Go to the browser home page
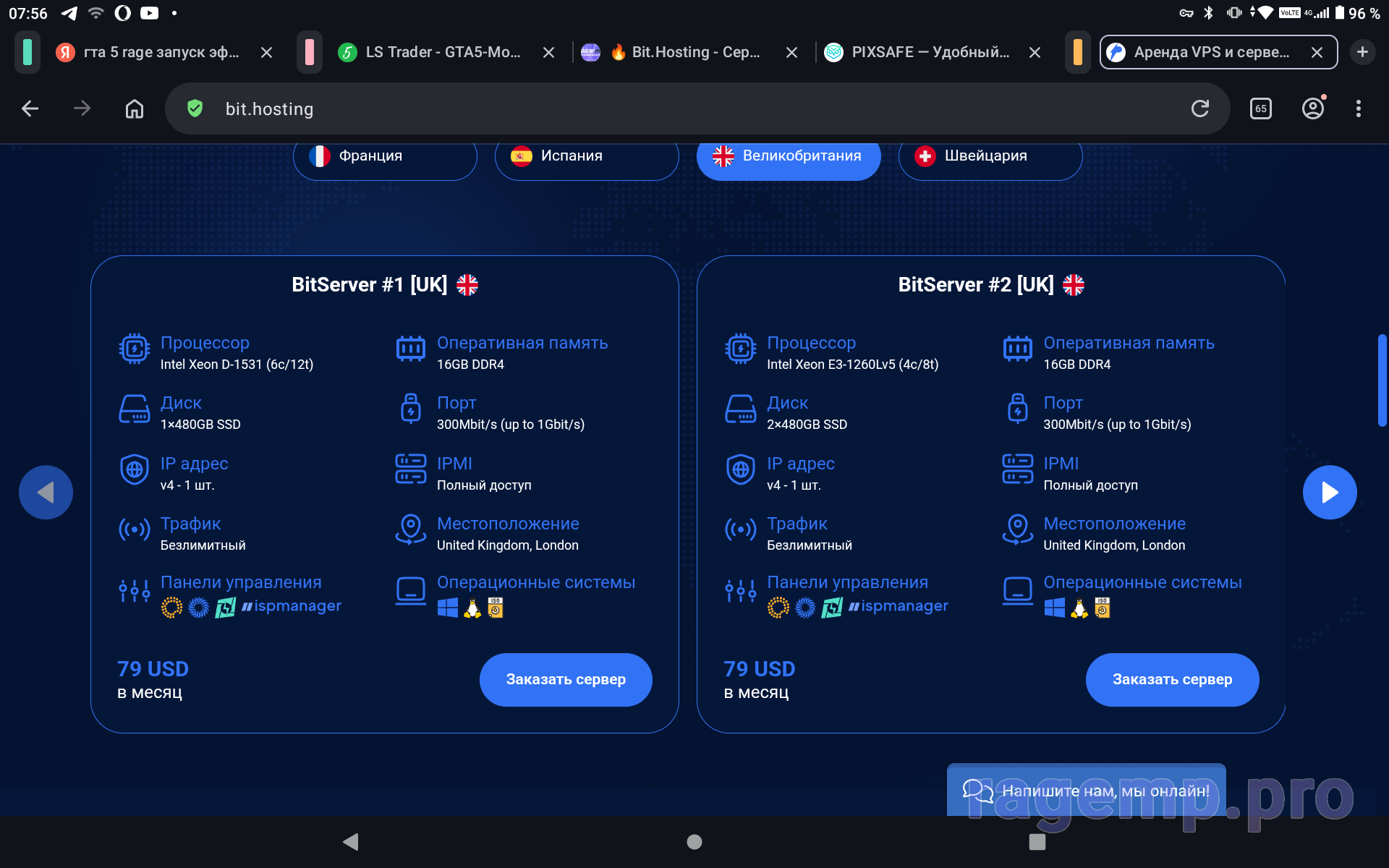This screenshot has width=1389, height=868. pos(135,109)
